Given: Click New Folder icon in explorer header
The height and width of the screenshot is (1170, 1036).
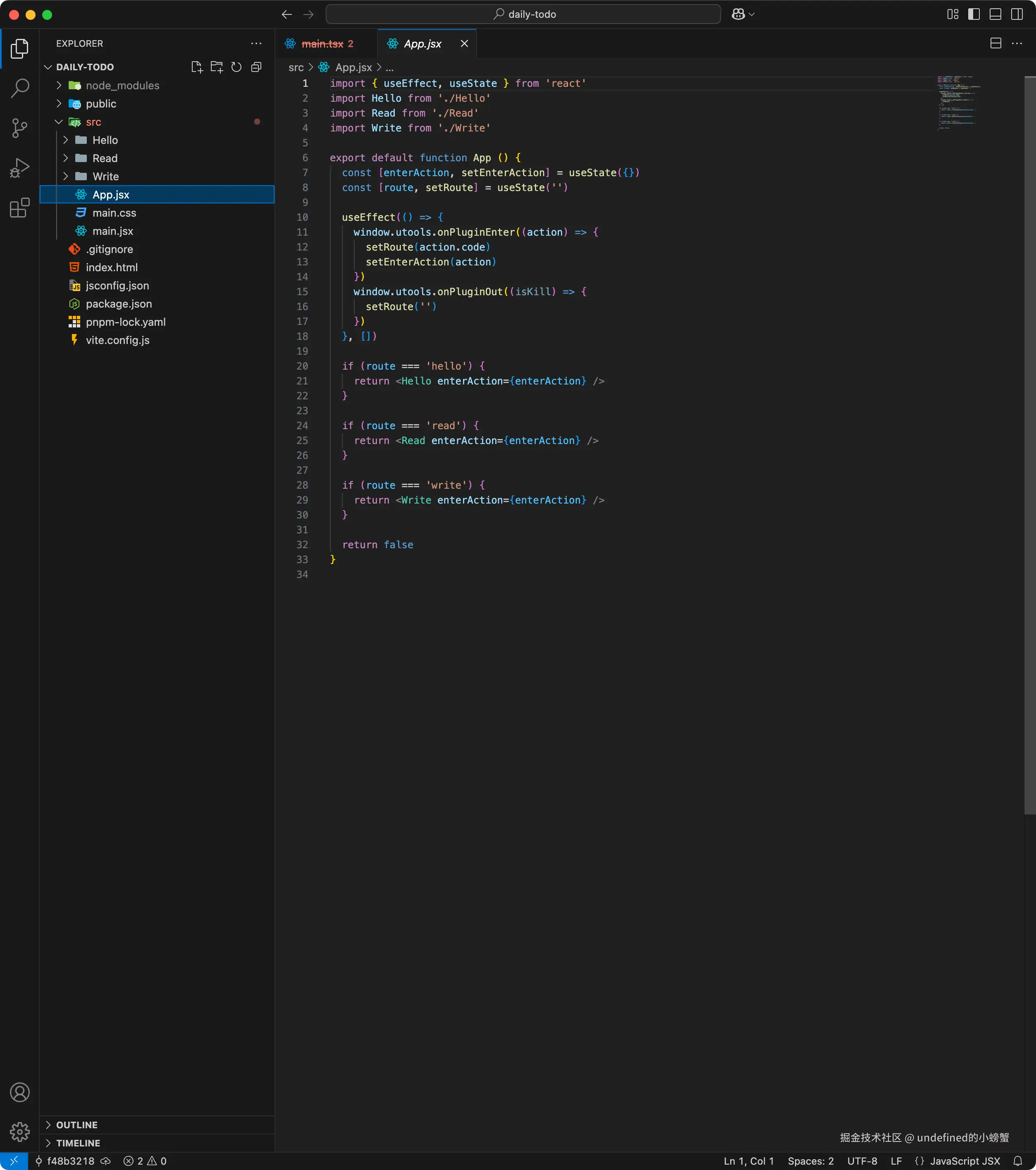Looking at the screenshot, I should pos(216,67).
